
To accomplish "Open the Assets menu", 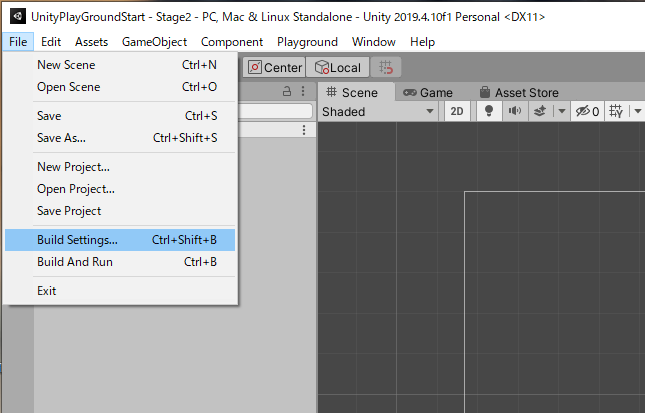I will click(x=91, y=42).
